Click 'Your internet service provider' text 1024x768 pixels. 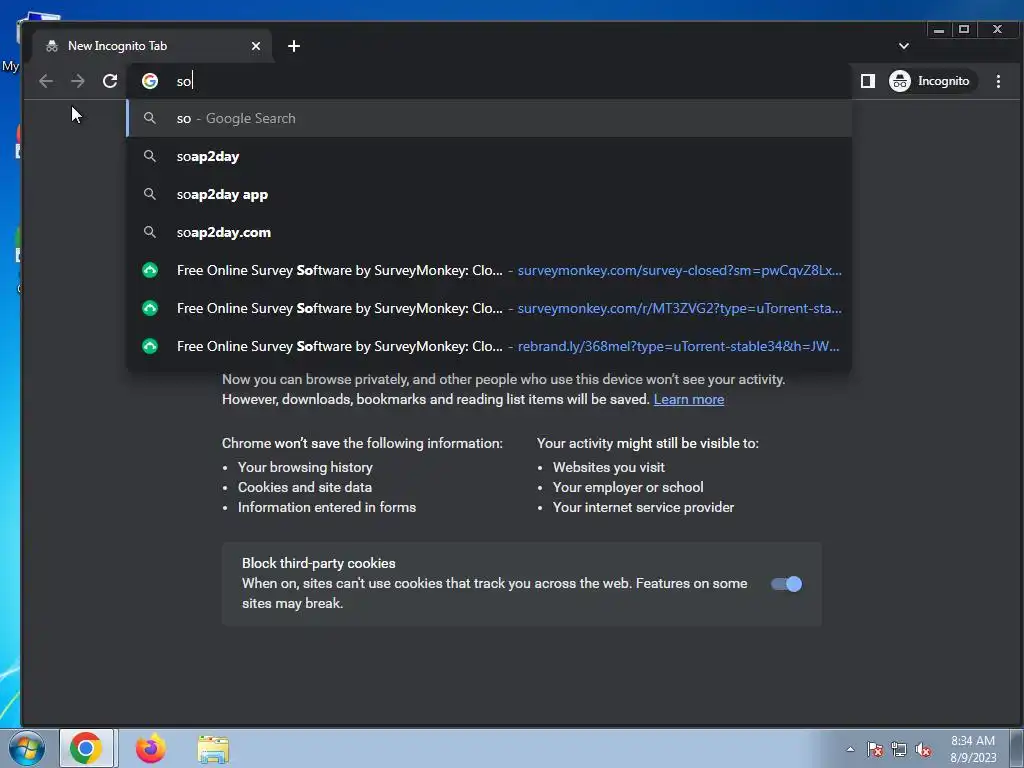tap(643, 507)
